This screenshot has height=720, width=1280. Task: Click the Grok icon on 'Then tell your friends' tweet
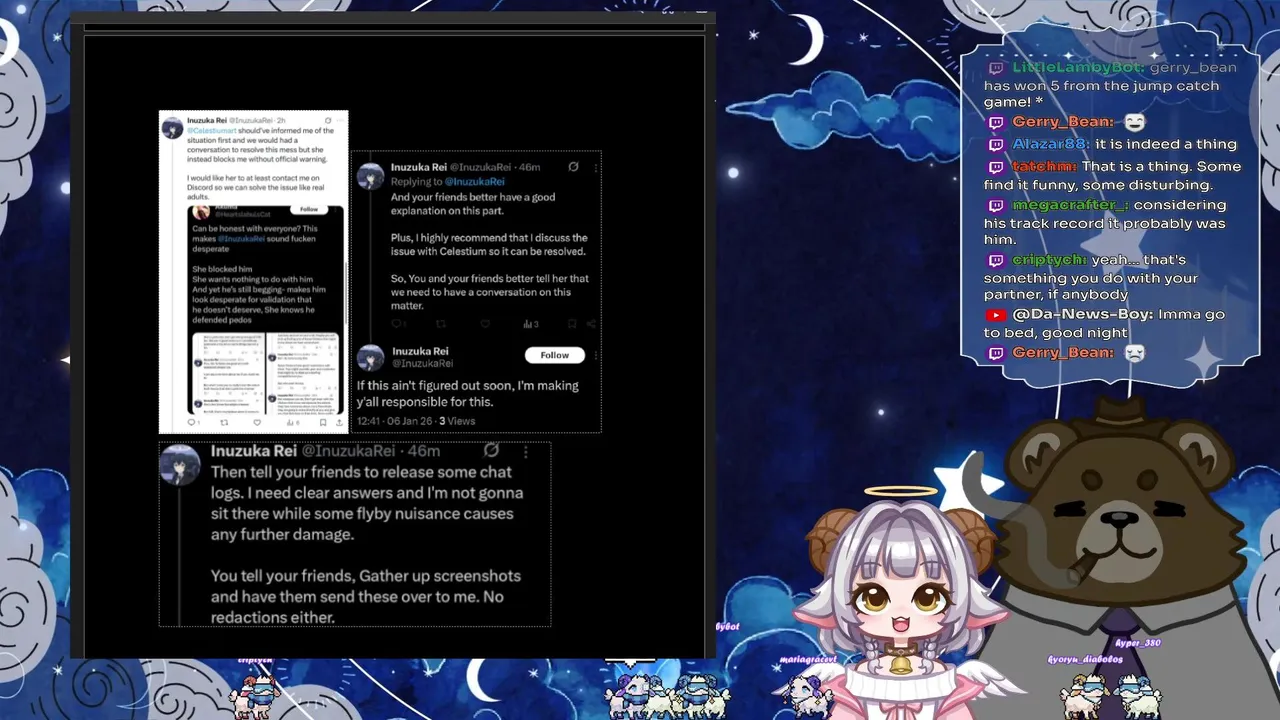(x=491, y=451)
